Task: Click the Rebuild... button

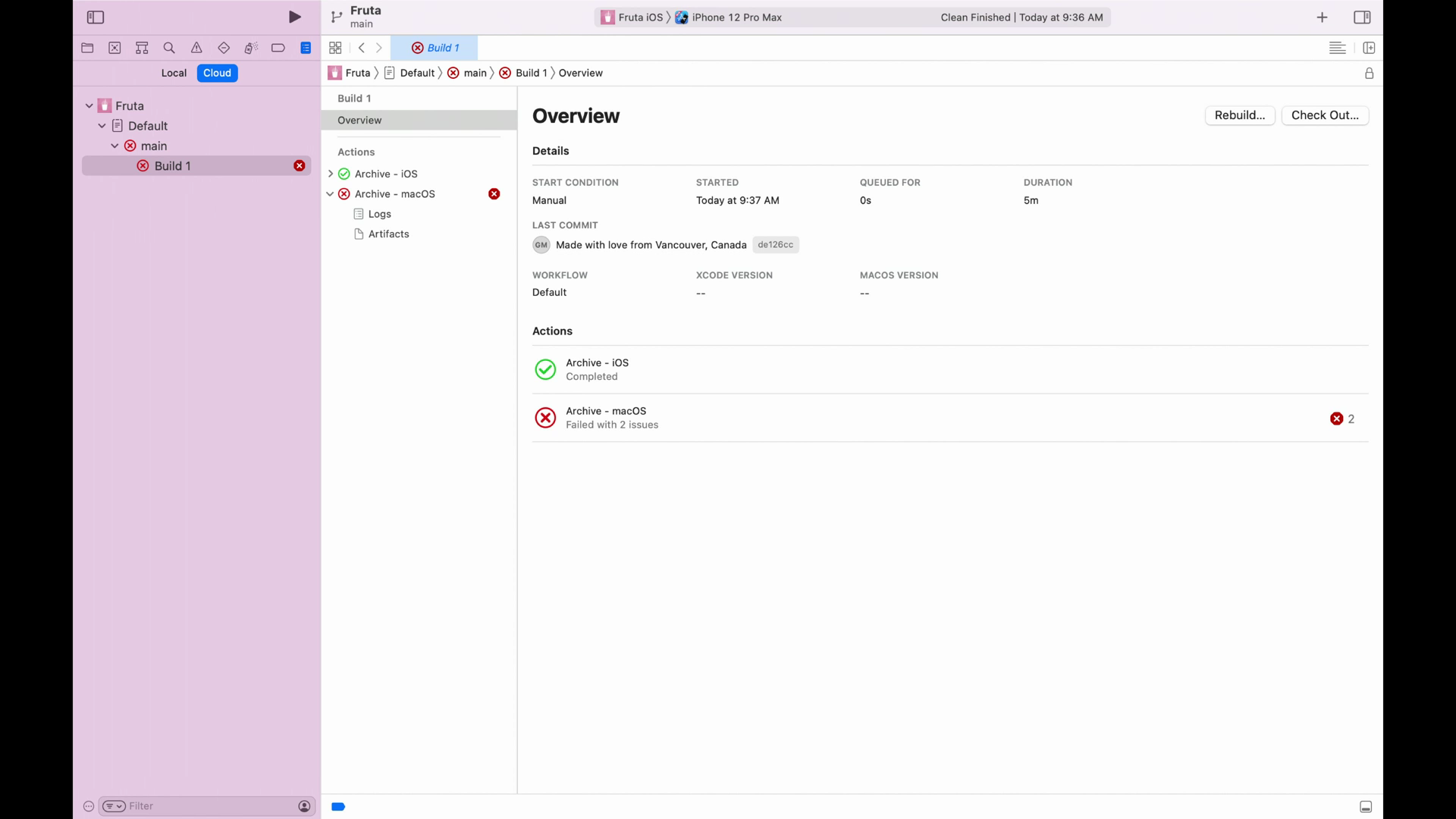Action: (x=1240, y=115)
